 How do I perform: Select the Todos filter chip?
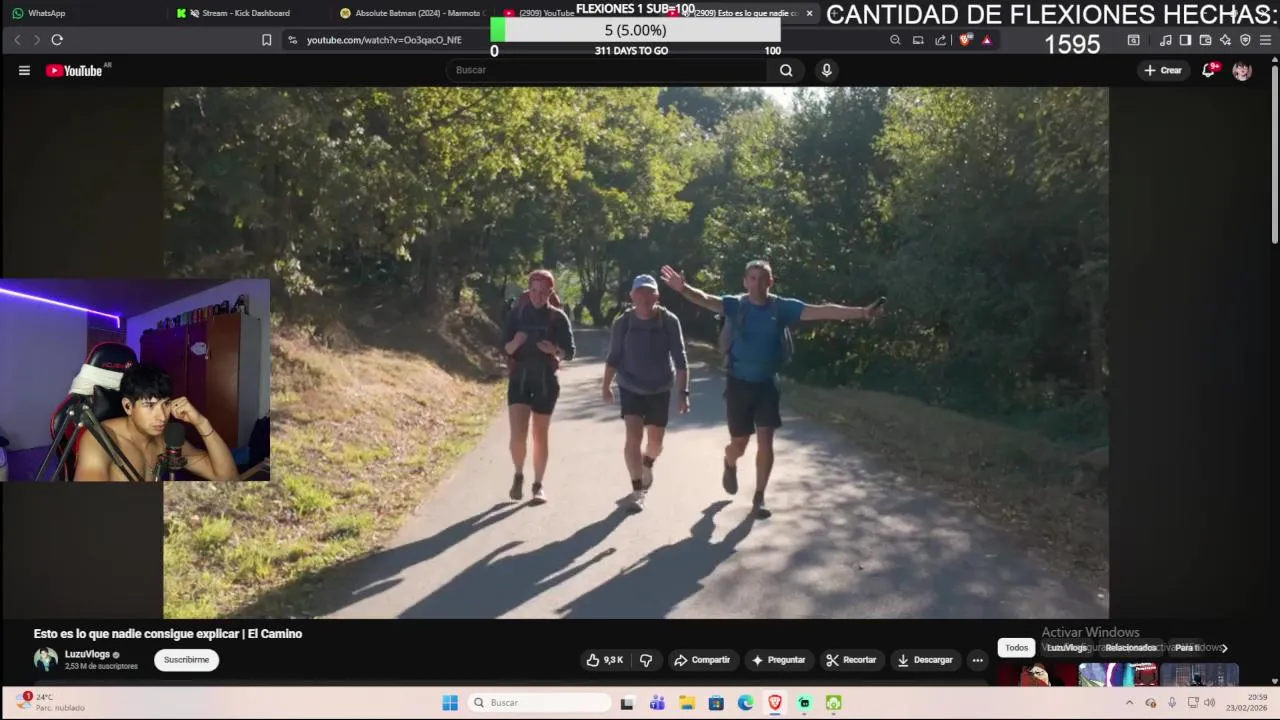point(1016,648)
